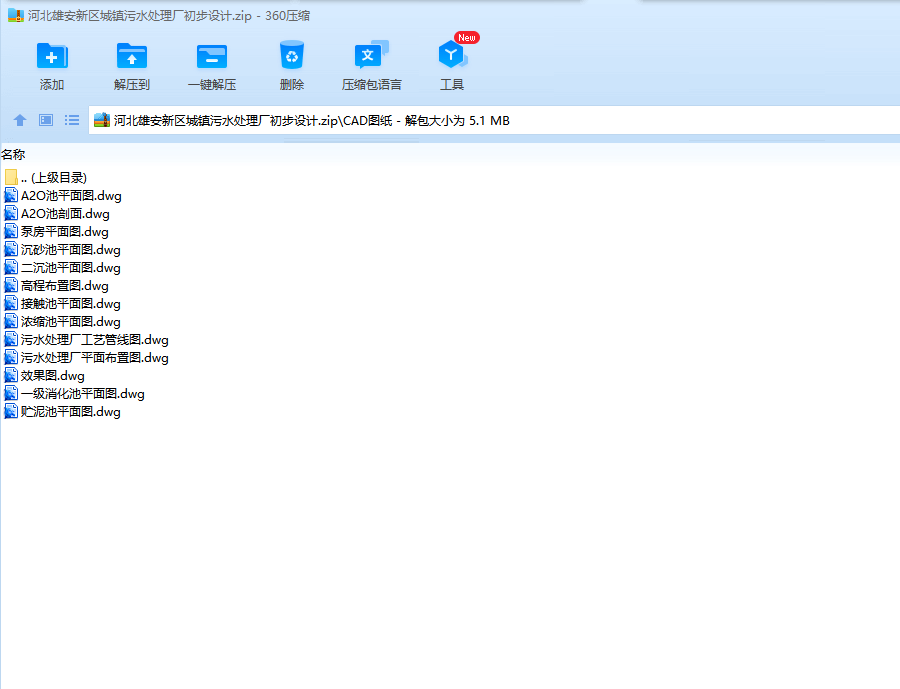The image size is (900, 689).
Task: Switch to the list view mode icon
Action: coord(72,120)
